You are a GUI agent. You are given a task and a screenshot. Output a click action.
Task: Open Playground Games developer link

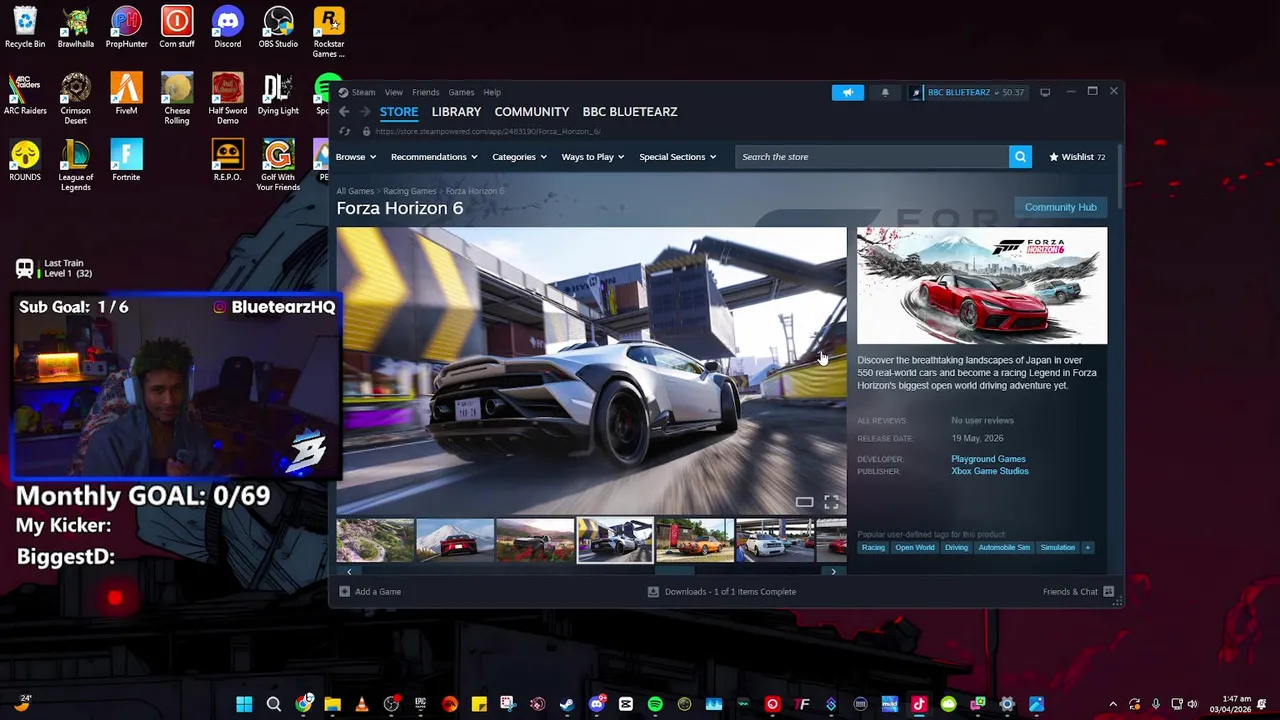click(988, 459)
